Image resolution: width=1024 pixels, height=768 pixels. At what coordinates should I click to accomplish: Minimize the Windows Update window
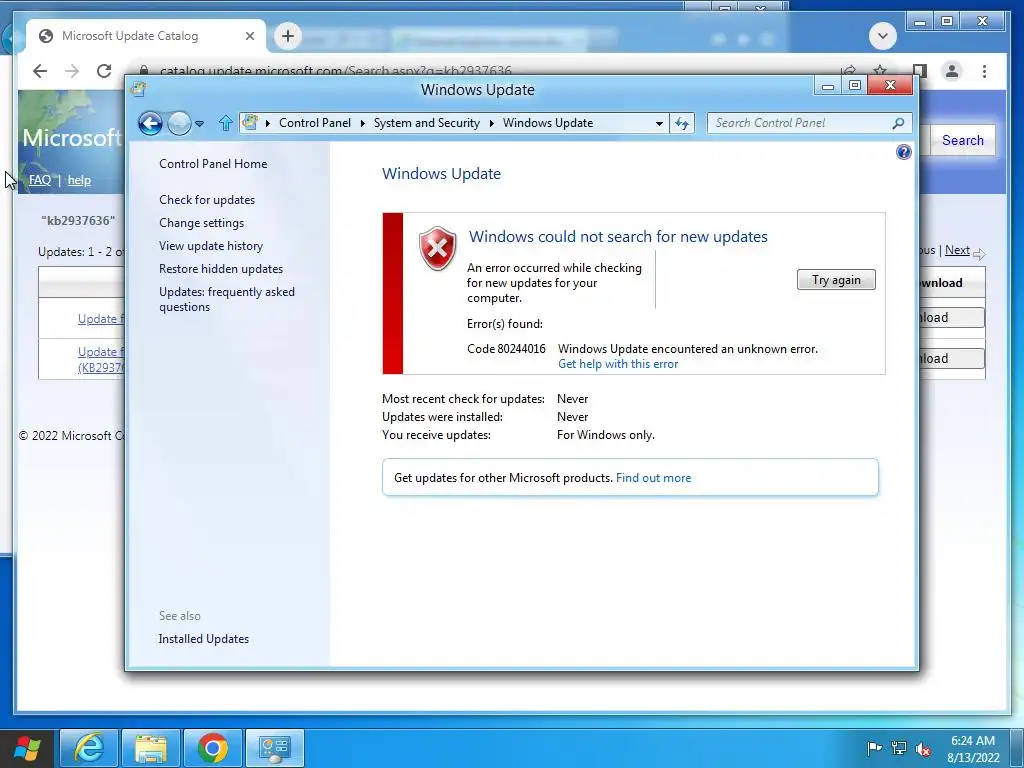827,86
